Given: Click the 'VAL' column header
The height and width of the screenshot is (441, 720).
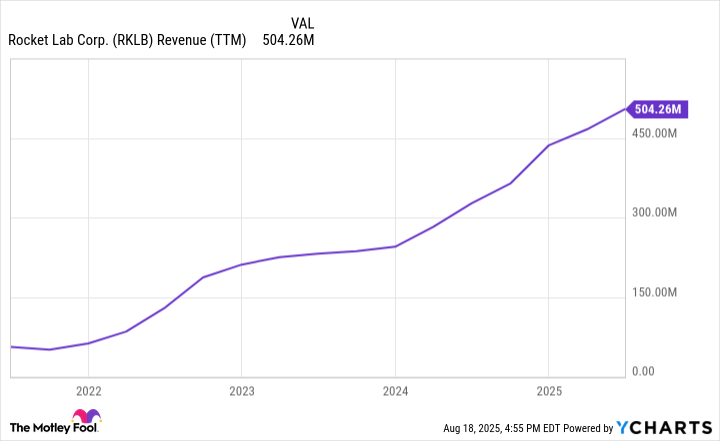Looking at the screenshot, I should [x=302, y=23].
